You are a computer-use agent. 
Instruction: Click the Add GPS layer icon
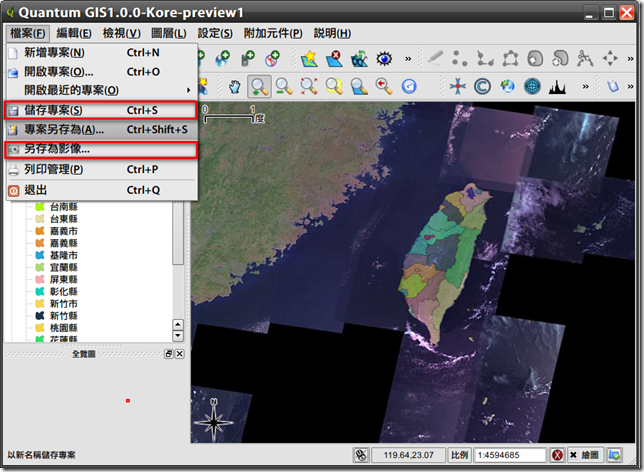(x=247, y=59)
